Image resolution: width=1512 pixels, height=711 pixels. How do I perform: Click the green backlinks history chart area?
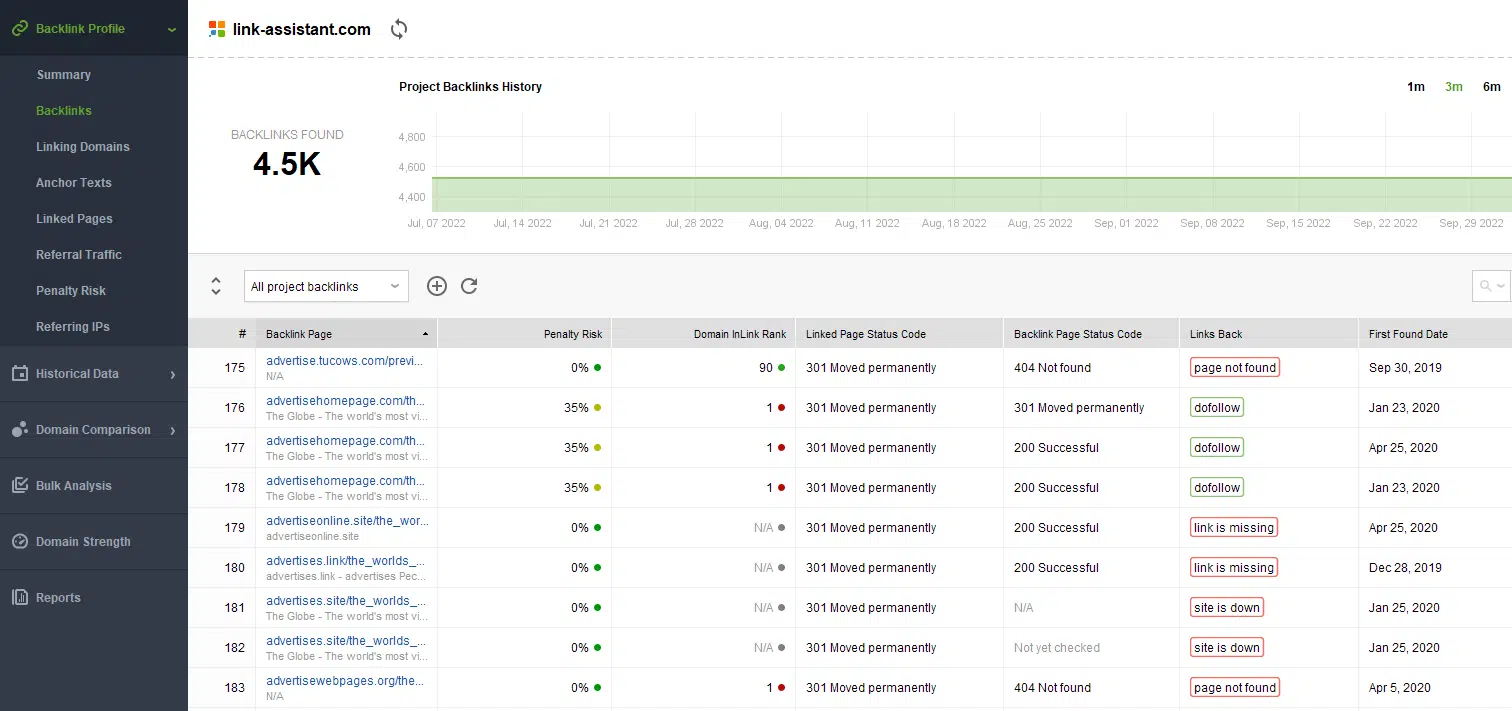tap(972, 195)
